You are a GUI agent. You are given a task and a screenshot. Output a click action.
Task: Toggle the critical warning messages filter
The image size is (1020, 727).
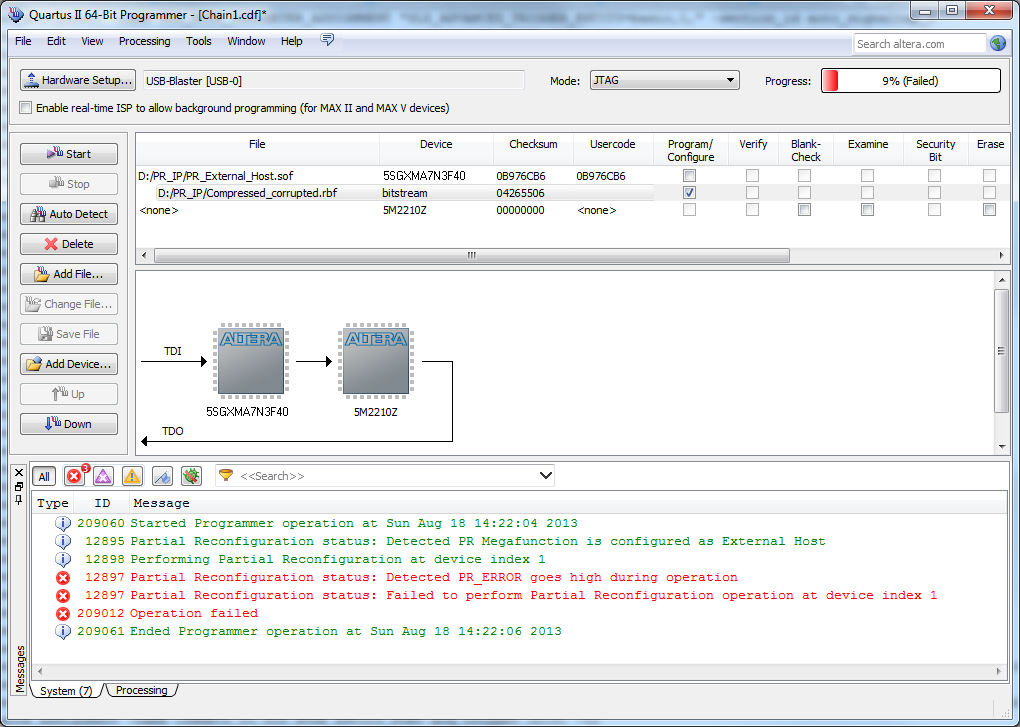(103, 477)
